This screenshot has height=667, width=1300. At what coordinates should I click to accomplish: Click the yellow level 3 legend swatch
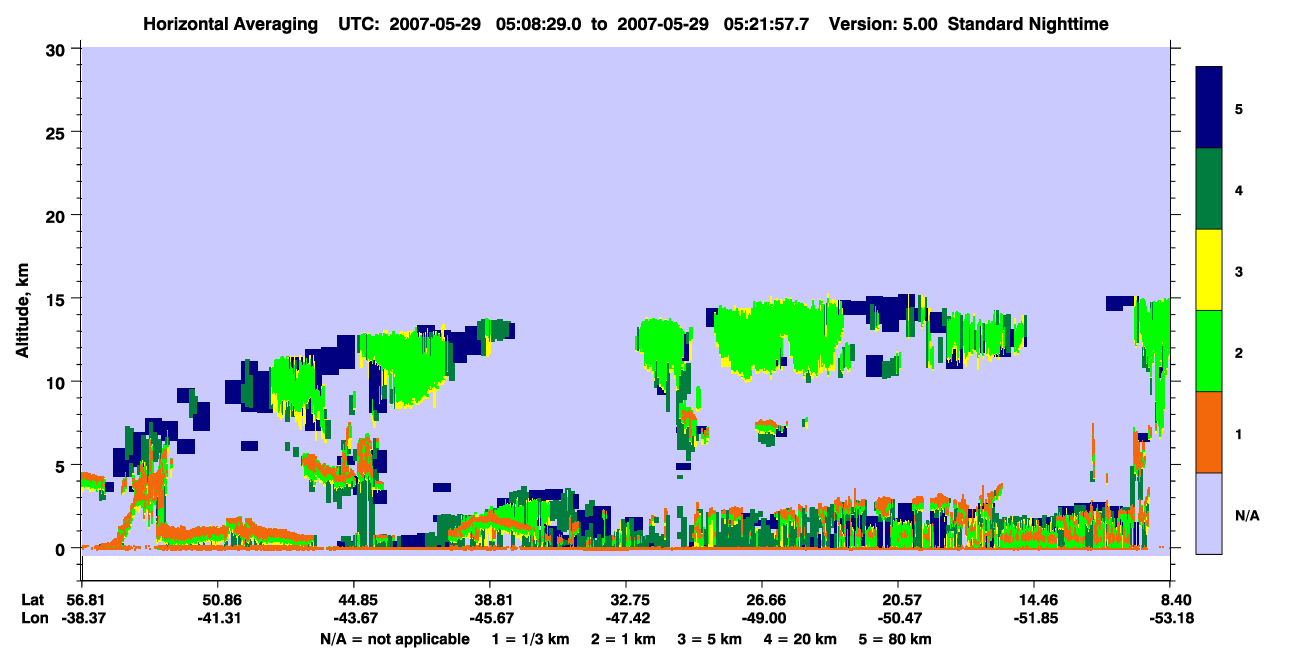1209,270
